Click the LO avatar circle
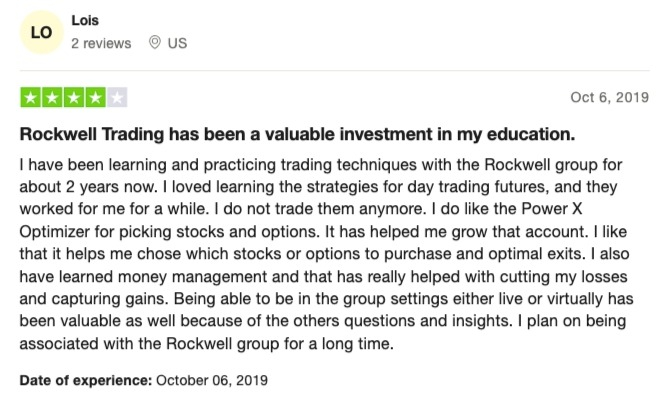 tap(41, 32)
